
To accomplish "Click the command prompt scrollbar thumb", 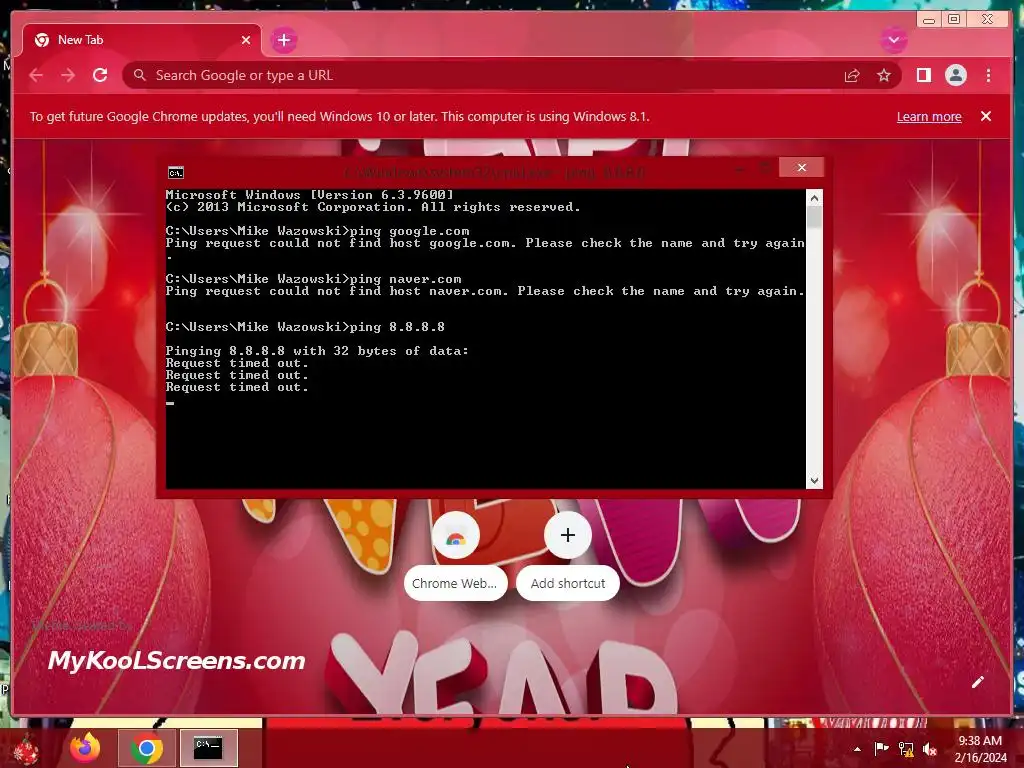I will coord(814,217).
